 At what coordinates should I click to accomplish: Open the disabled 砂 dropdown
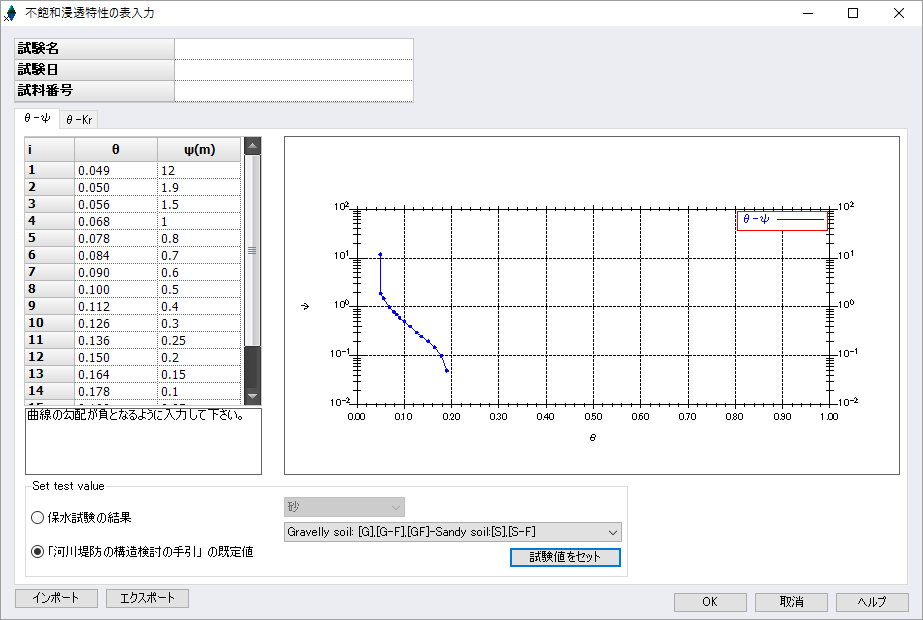coord(344,507)
